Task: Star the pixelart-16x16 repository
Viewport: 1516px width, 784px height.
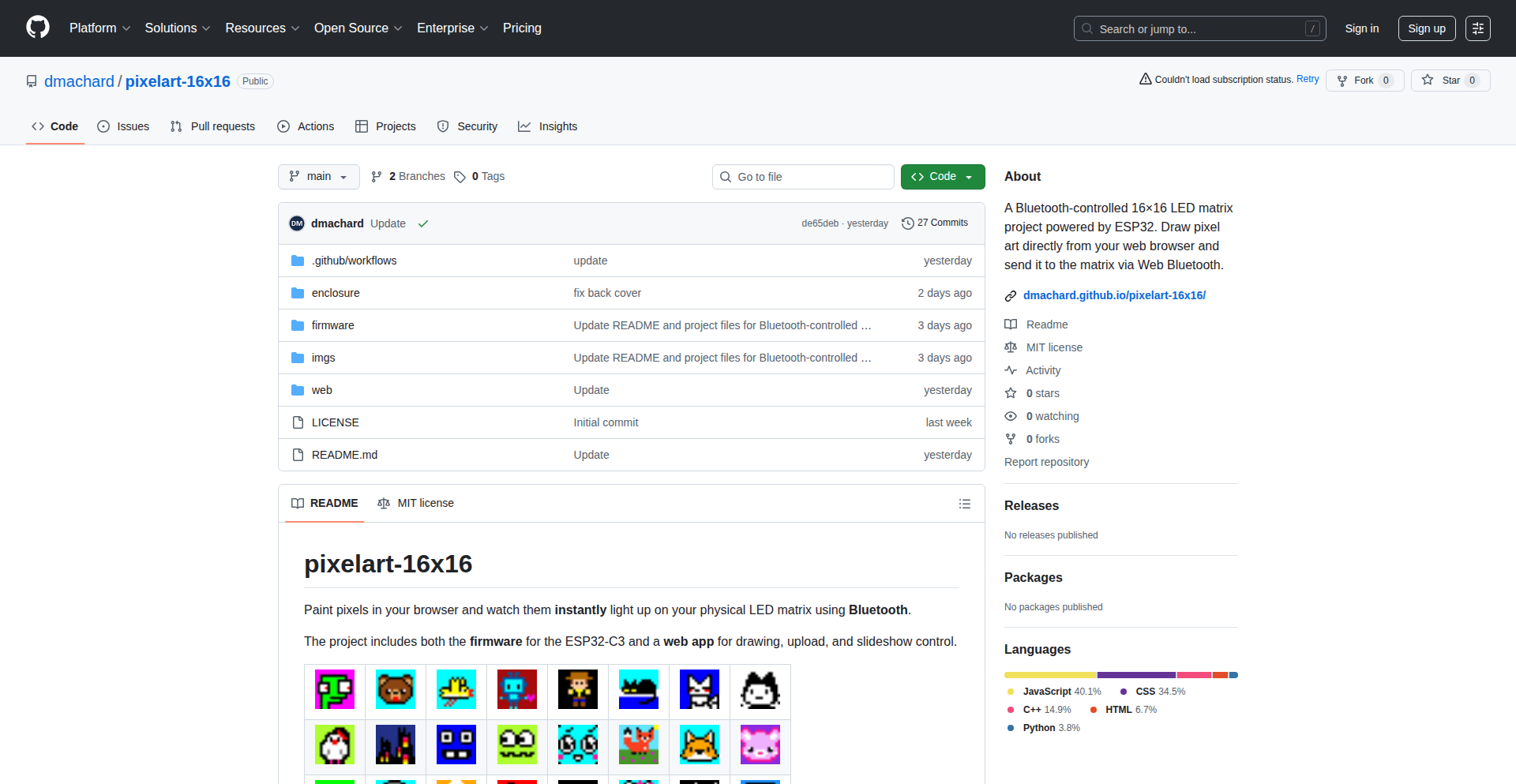Action: pos(1442,81)
